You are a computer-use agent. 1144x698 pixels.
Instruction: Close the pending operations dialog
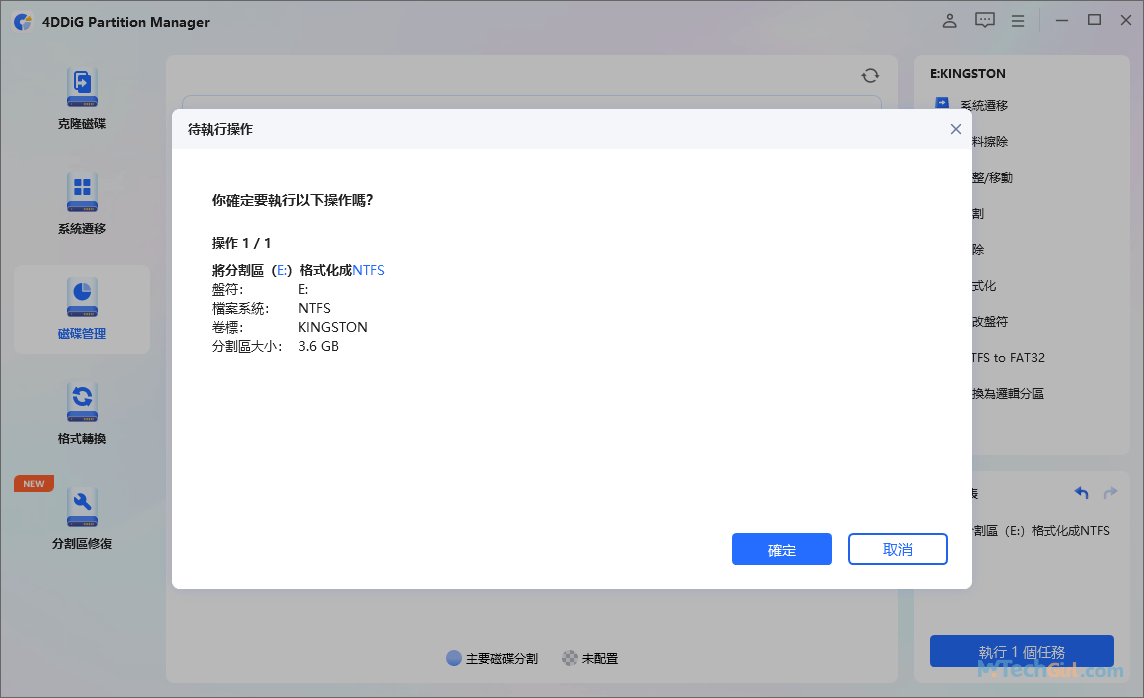[955, 128]
